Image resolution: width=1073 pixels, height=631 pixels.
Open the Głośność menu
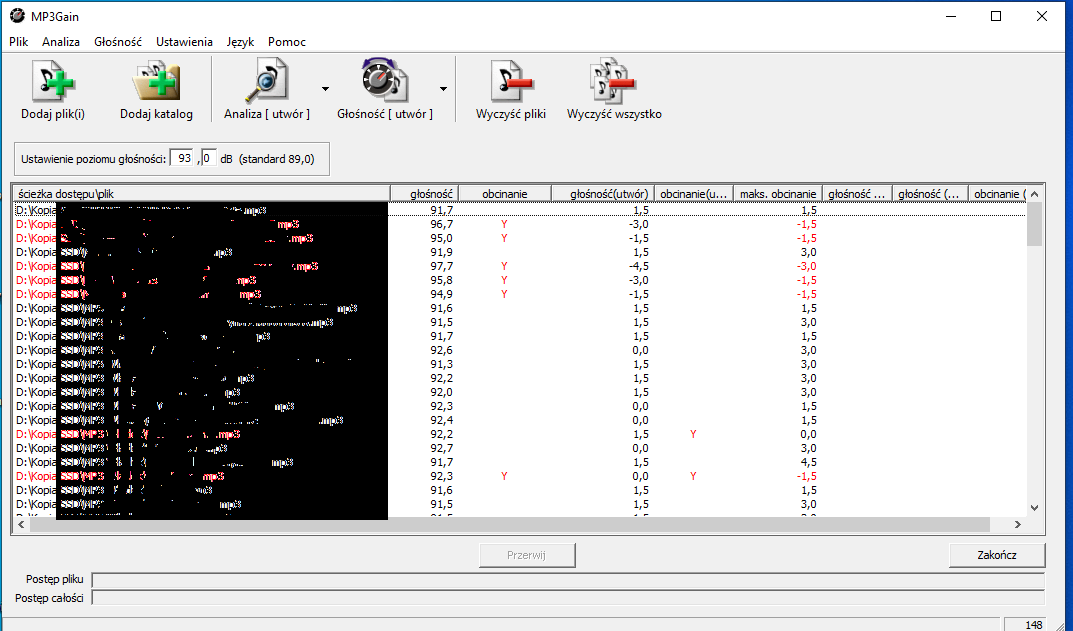pyautogui.click(x=118, y=42)
